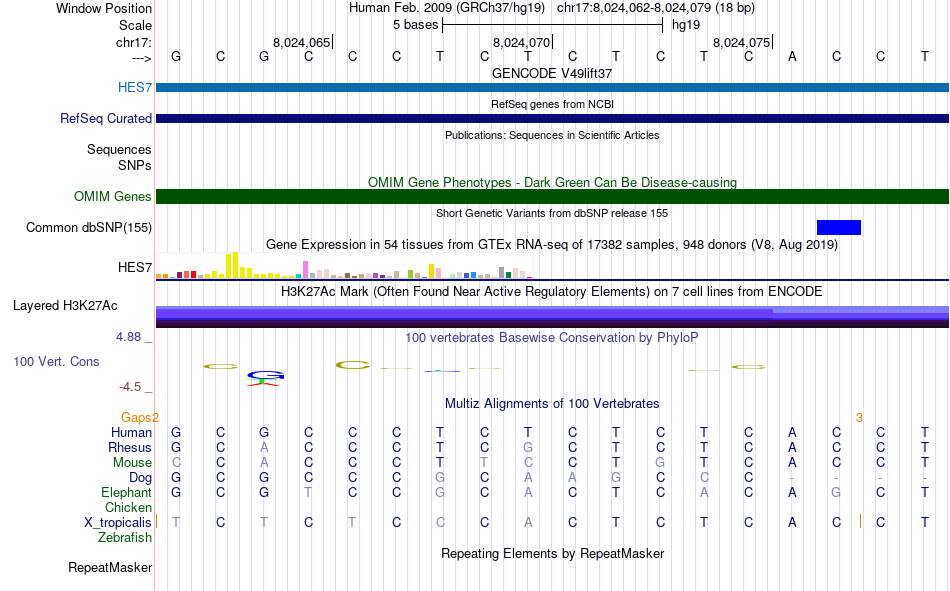Click the H3K27Ac Mark track title
The height and width of the screenshot is (591, 950).
point(552,292)
